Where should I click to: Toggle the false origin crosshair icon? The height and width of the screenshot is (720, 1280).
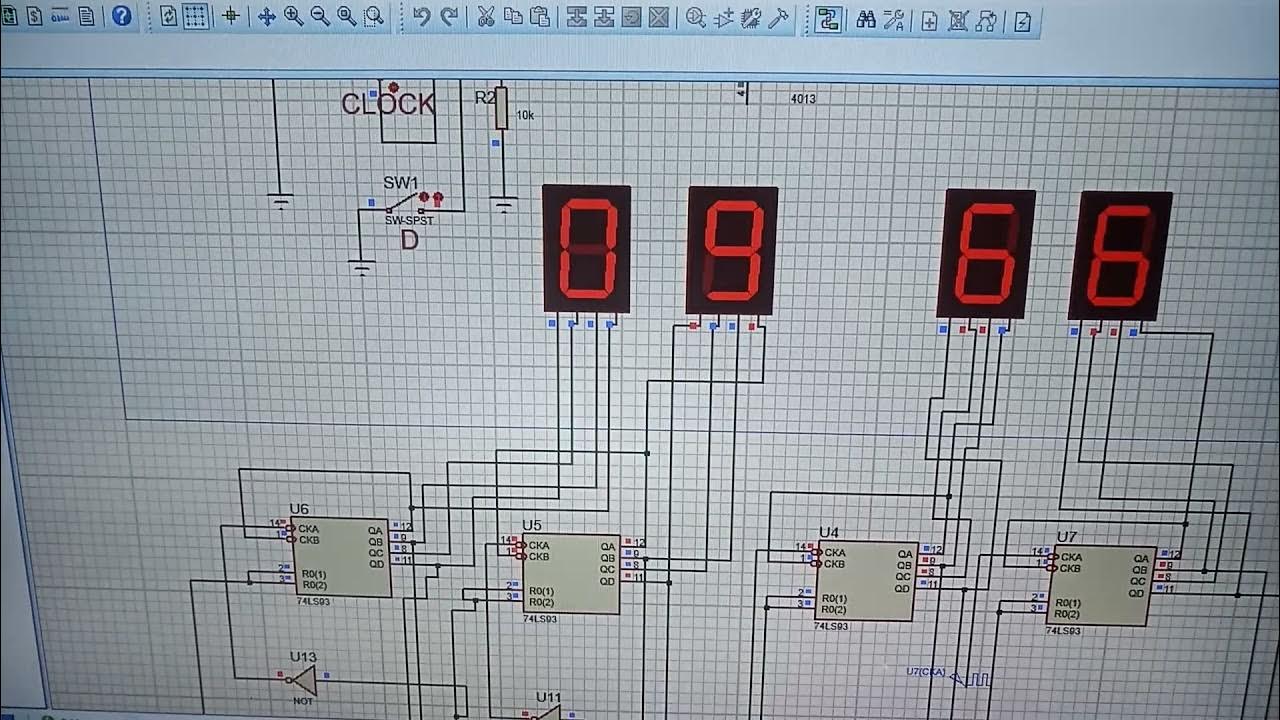click(230, 16)
